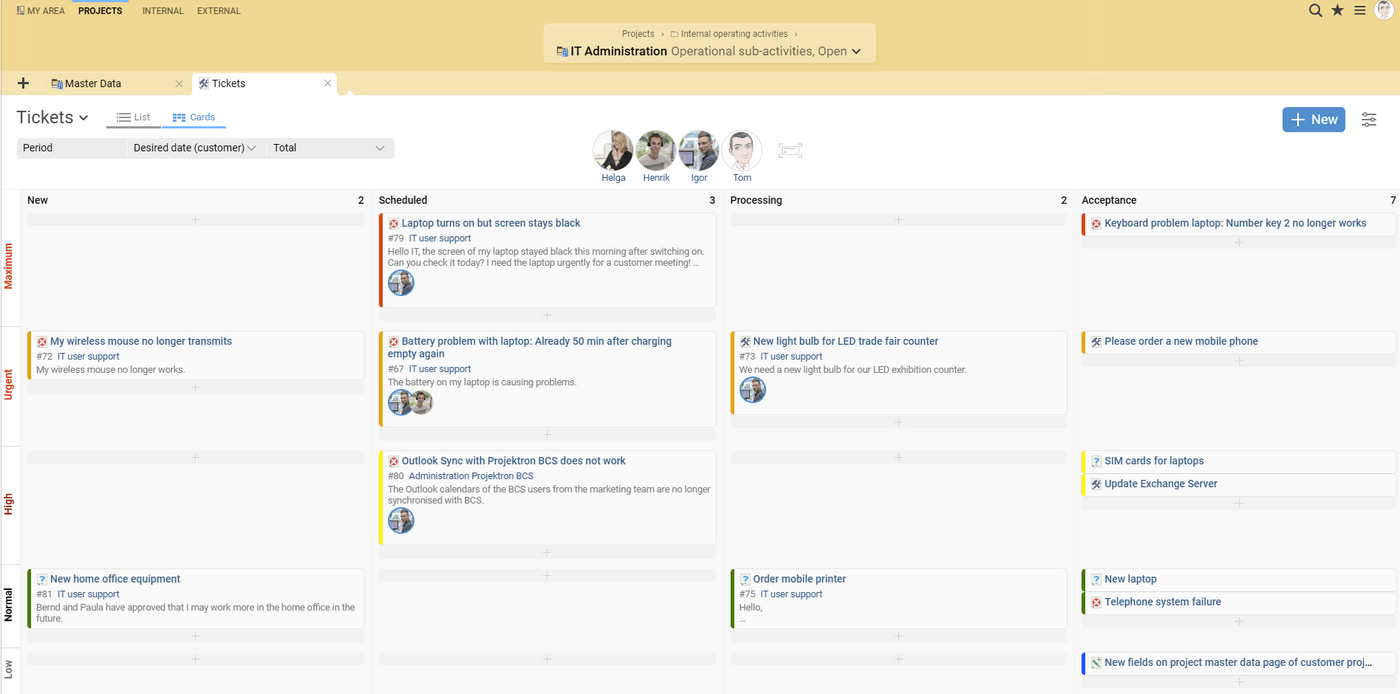Click tools icon on Update Exchange Server
The width and height of the screenshot is (1400, 694).
point(1096,484)
